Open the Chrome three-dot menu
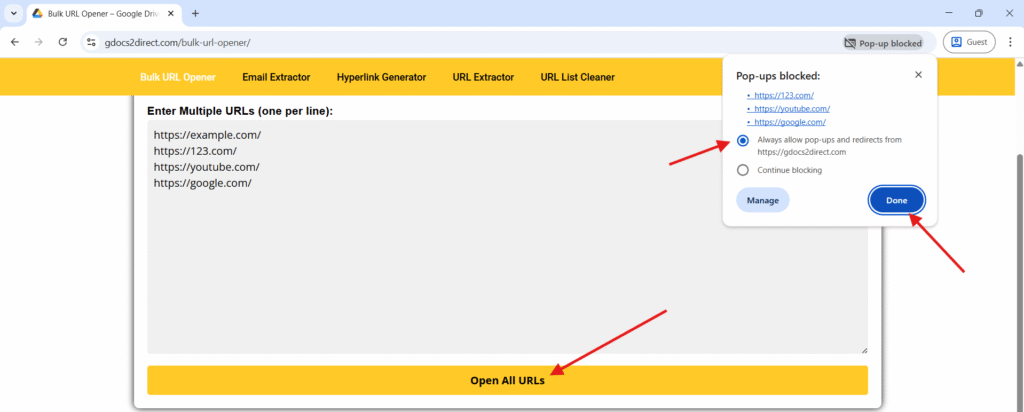The height and width of the screenshot is (412, 1024). pyautogui.click(x=1010, y=42)
